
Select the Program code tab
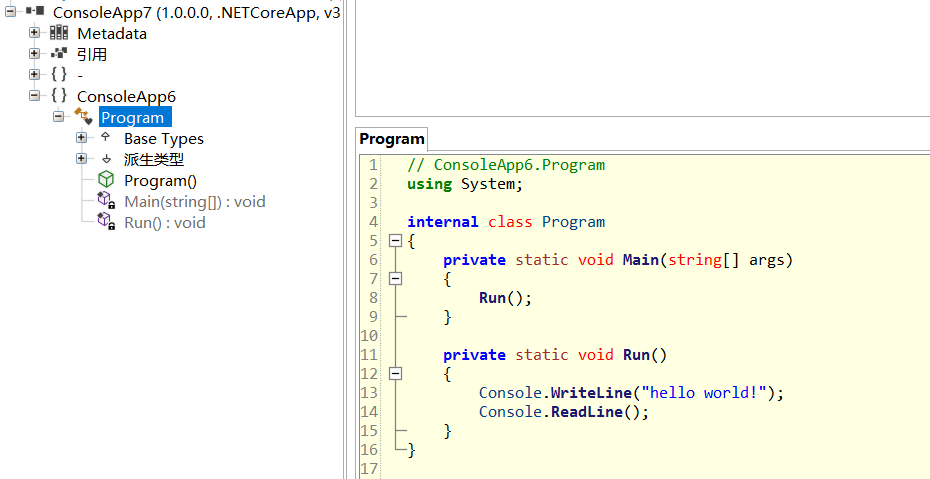tap(392, 139)
